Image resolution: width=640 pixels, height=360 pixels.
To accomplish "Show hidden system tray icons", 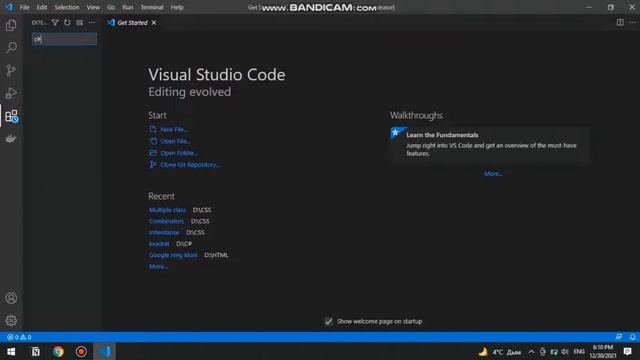I will [x=531, y=351].
